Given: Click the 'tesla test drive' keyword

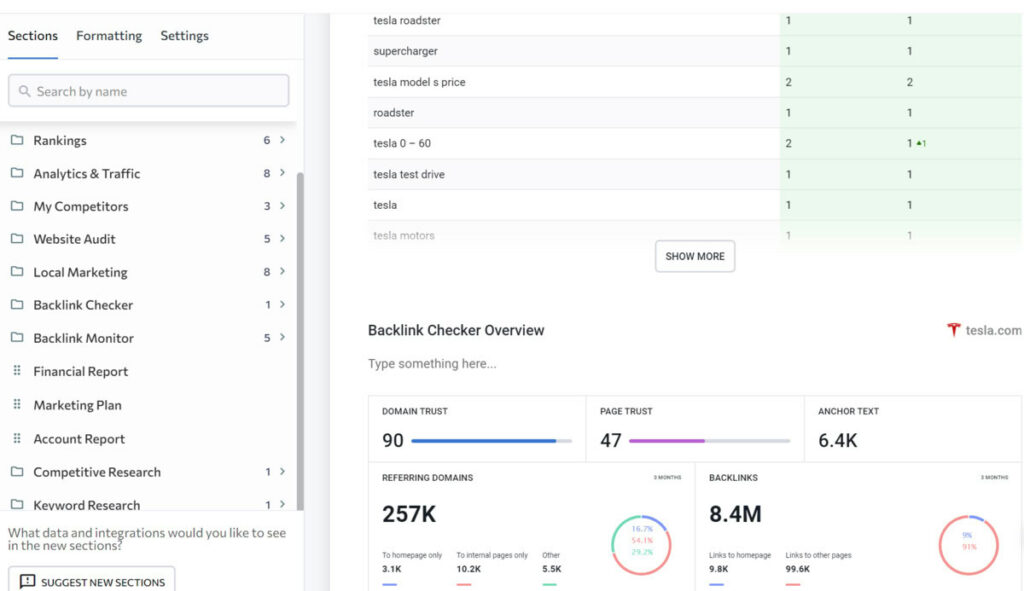Looking at the screenshot, I should (x=409, y=174).
